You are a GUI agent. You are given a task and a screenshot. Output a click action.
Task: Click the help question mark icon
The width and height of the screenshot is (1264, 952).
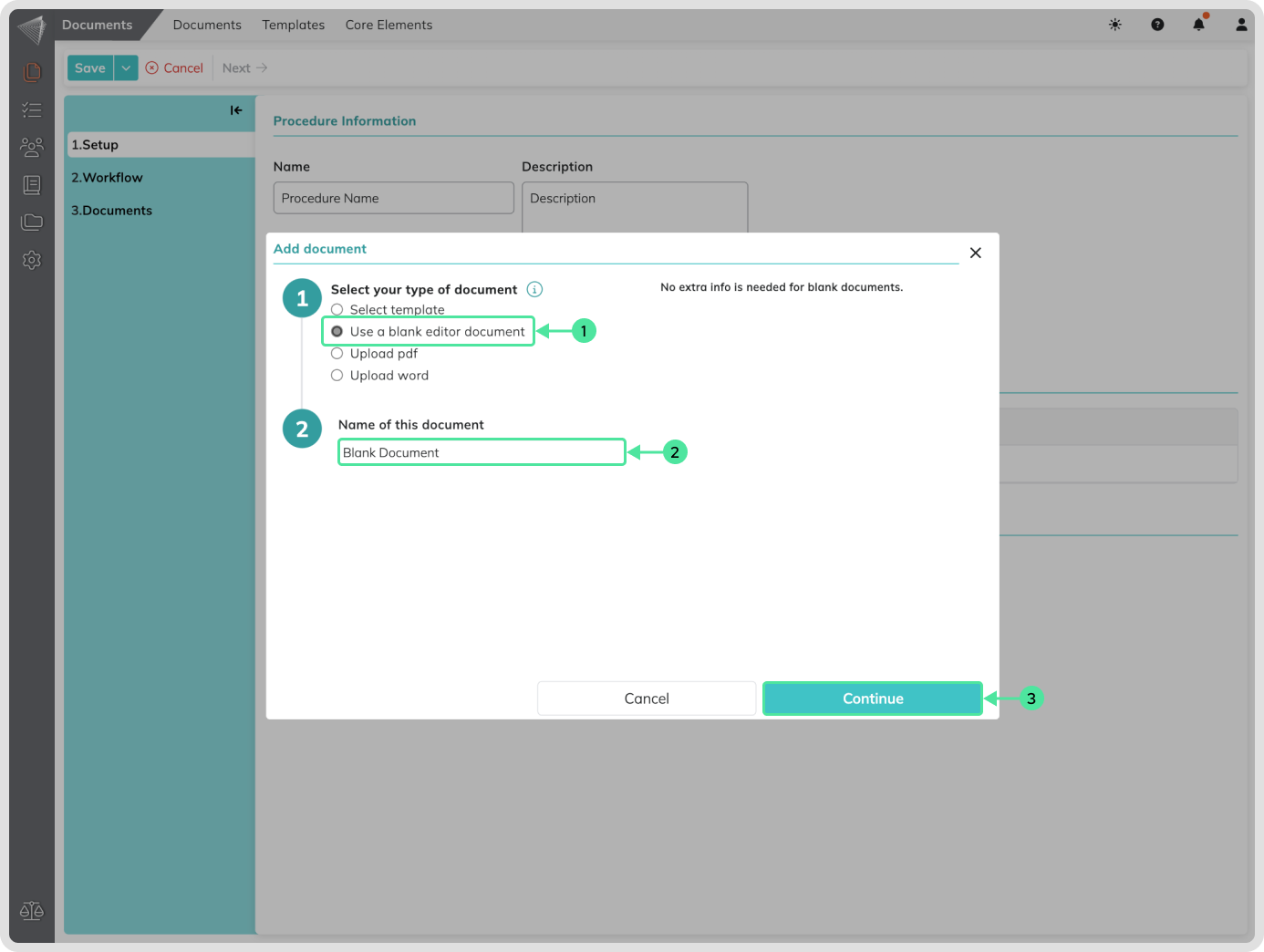click(1157, 25)
